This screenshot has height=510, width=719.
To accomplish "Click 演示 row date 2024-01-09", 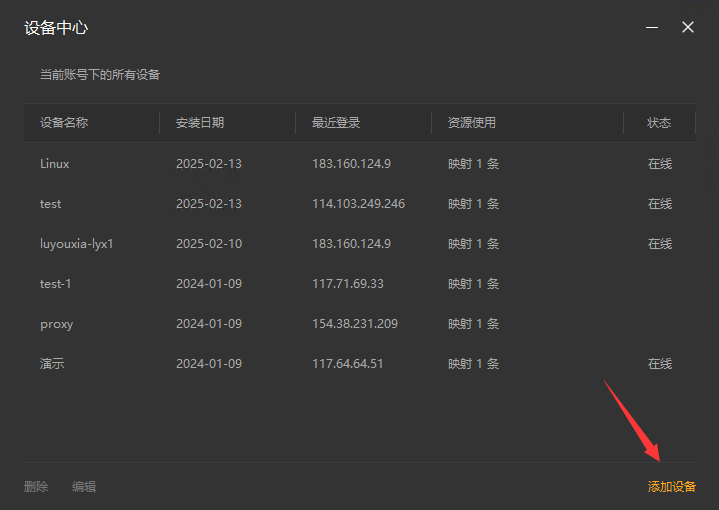I will pyautogui.click(x=209, y=364).
